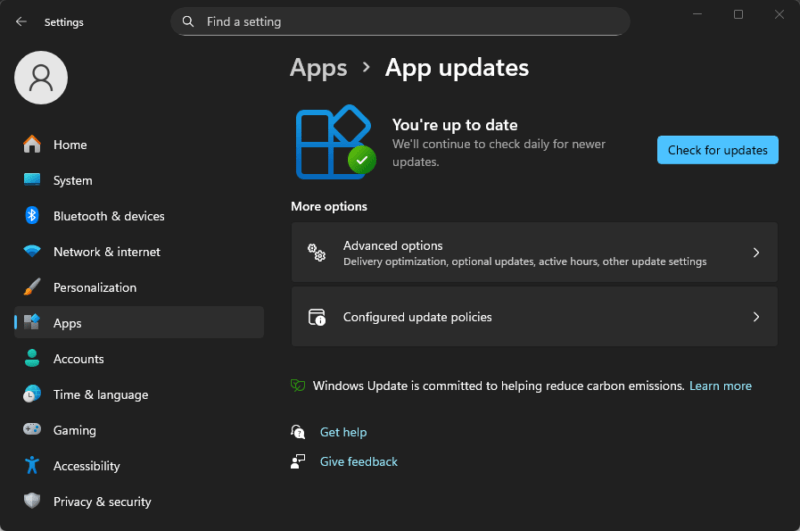Click the Get help icon
This screenshot has height=531, width=800.
[x=298, y=432]
